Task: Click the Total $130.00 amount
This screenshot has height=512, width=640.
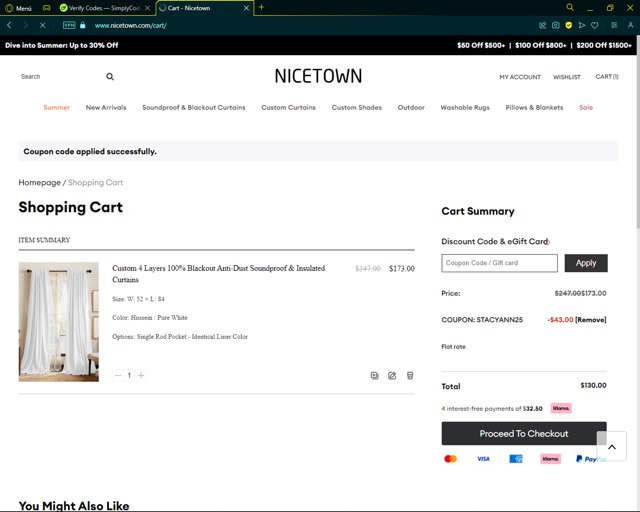Action: (x=593, y=385)
